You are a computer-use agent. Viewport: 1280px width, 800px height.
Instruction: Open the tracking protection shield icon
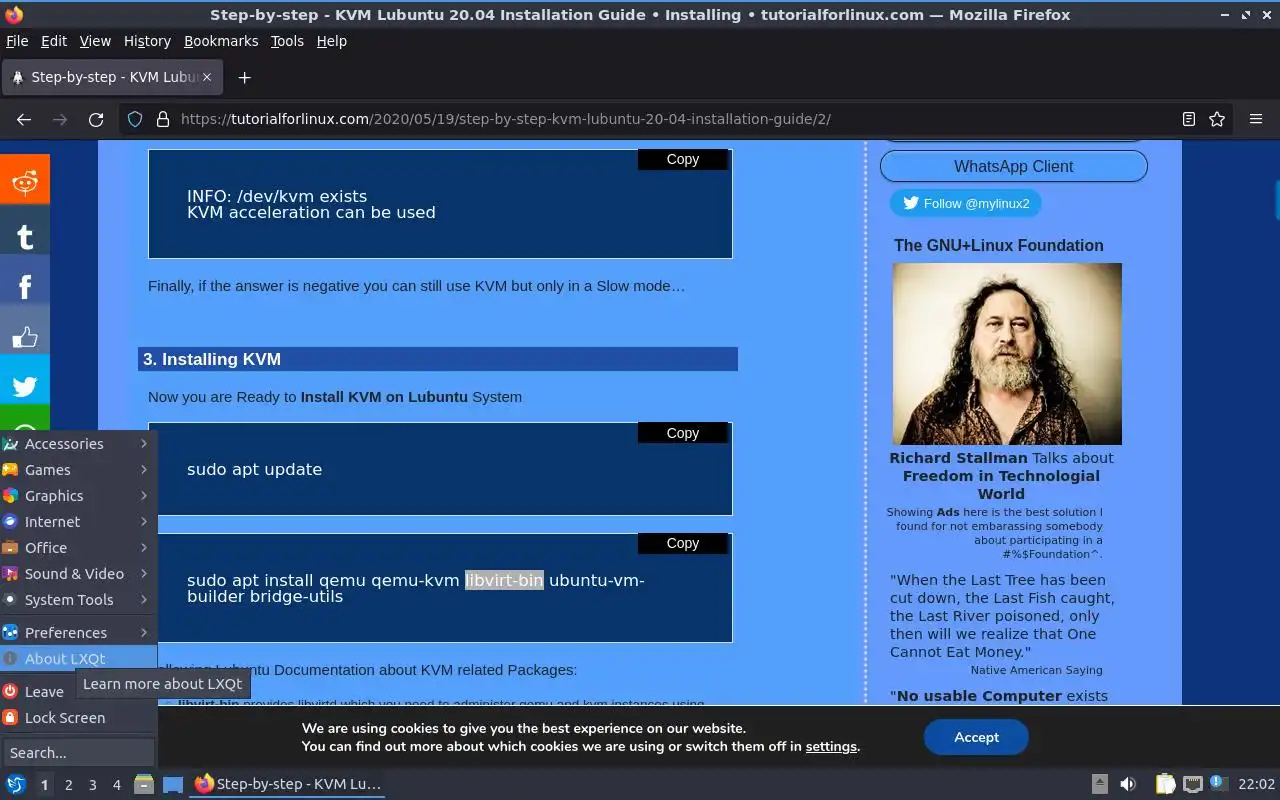pos(135,119)
